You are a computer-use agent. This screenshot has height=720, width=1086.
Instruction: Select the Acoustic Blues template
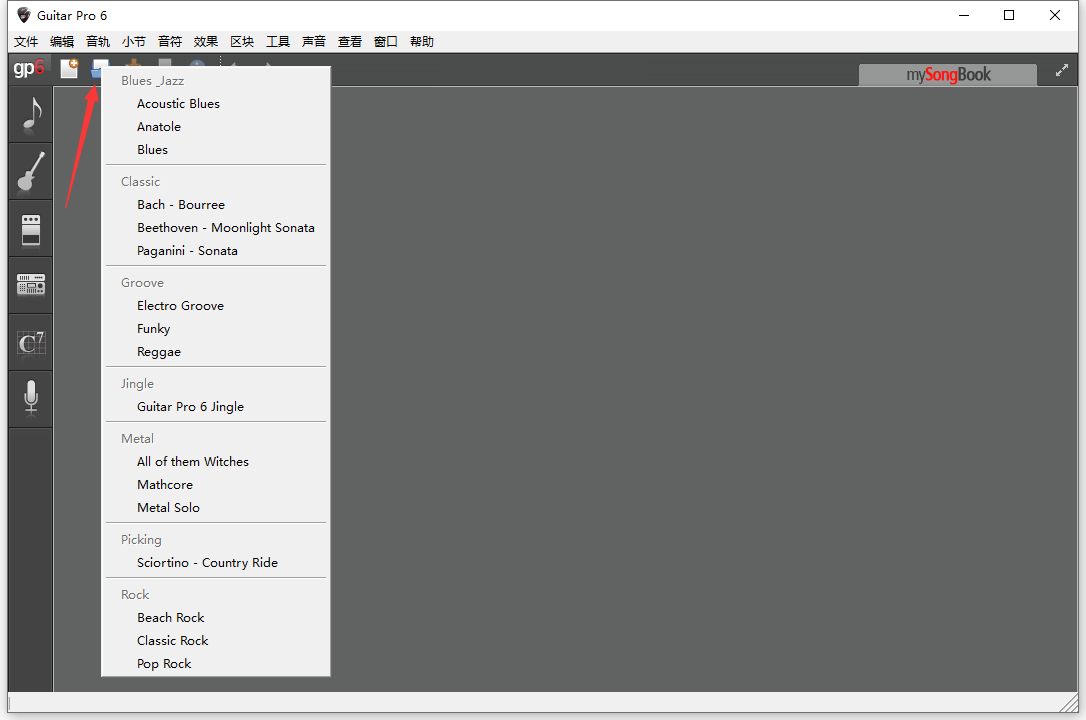click(178, 103)
